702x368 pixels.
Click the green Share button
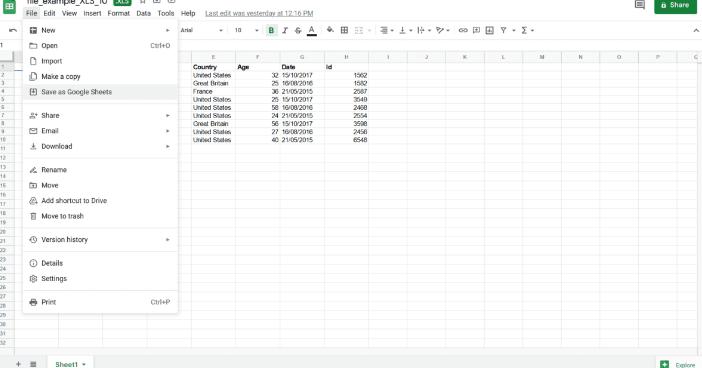[x=676, y=5]
